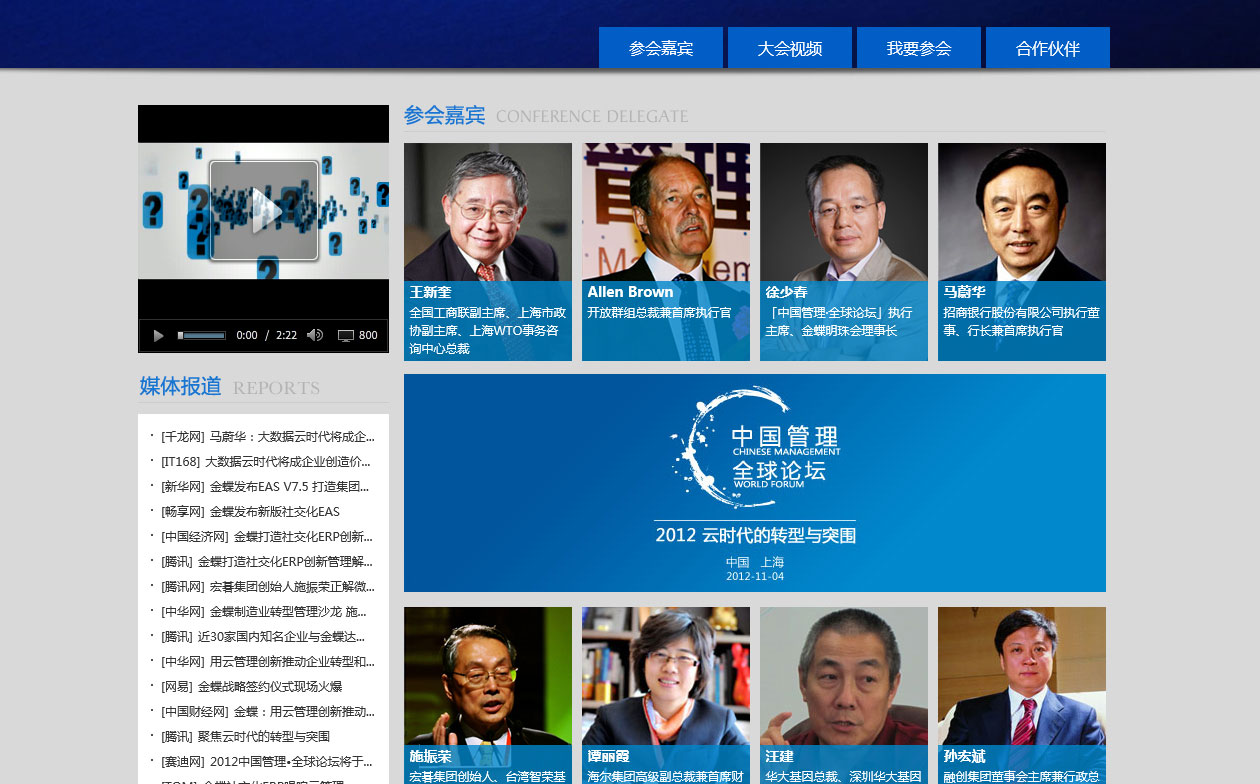Viewport: 1260px width, 784px height.
Task: Open the [中国财经网] 金蝶：用云管理 link
Action: point(268,712)
